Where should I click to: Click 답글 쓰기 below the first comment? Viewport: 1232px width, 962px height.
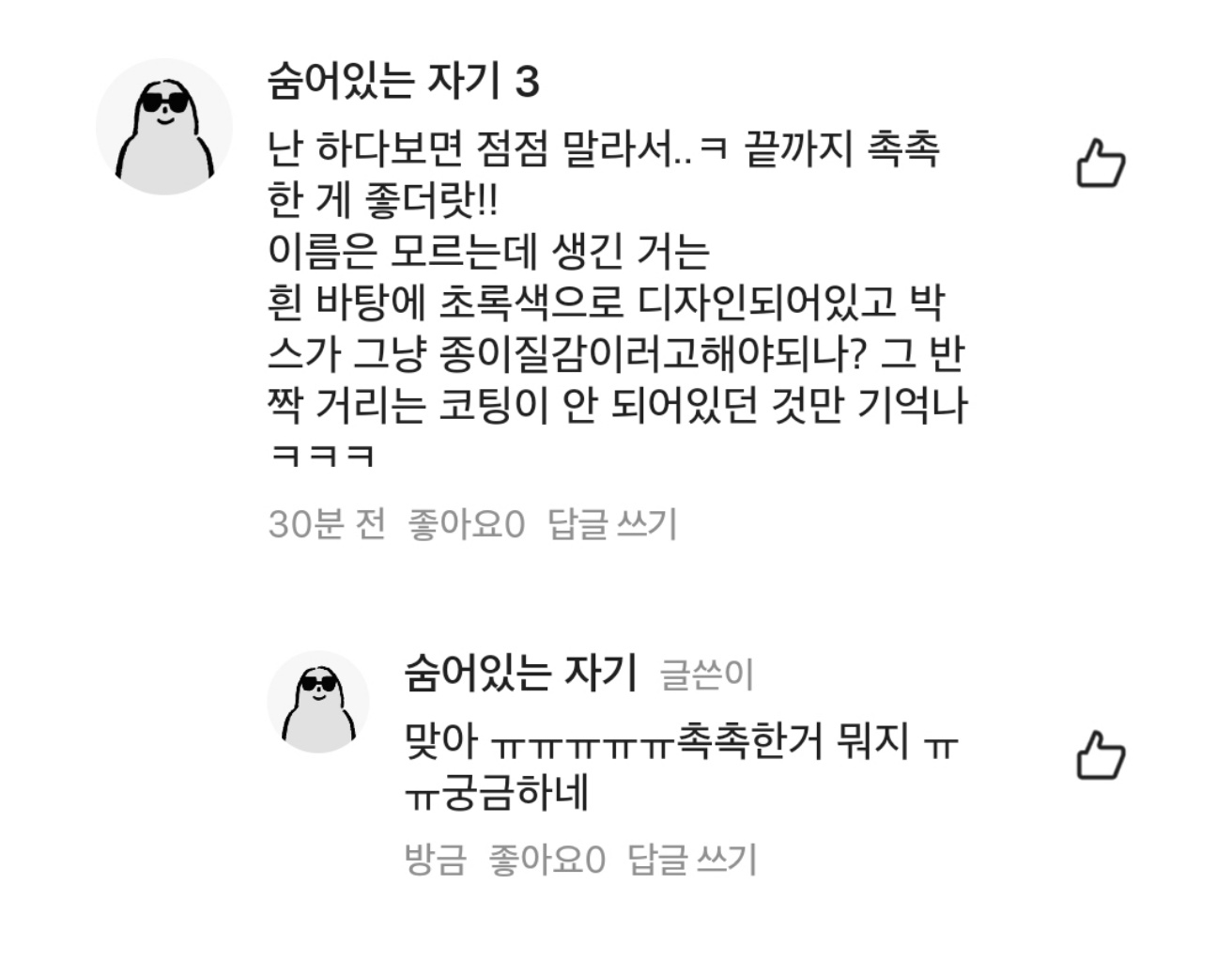tap(612, 523)
